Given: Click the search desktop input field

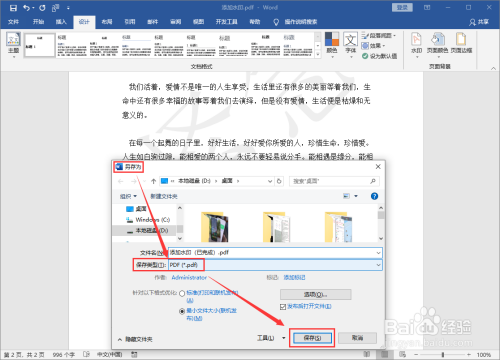Looking at the screenshot, I should 334,181.
